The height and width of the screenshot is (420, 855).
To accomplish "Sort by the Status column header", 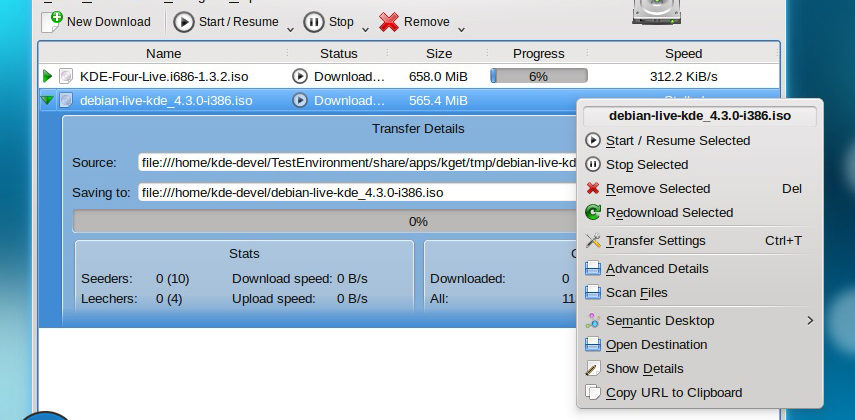I will click(339, 53).
